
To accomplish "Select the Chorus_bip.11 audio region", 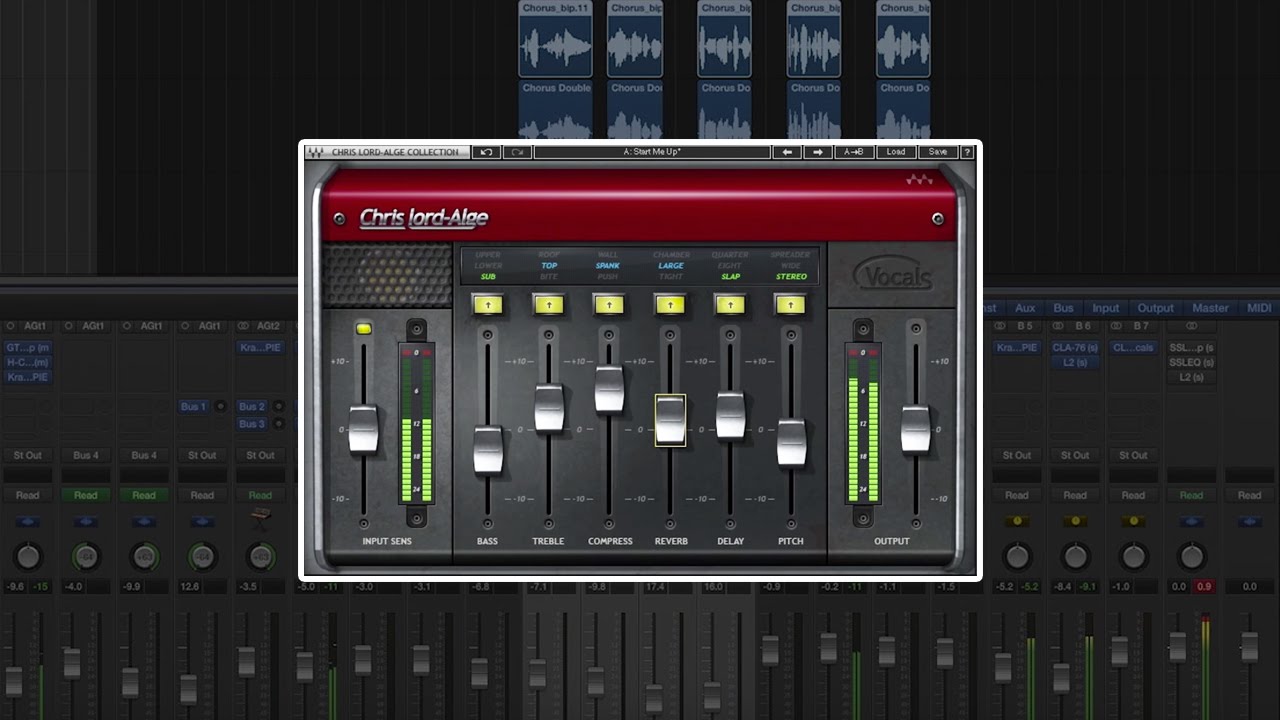I will pos(556,39).
